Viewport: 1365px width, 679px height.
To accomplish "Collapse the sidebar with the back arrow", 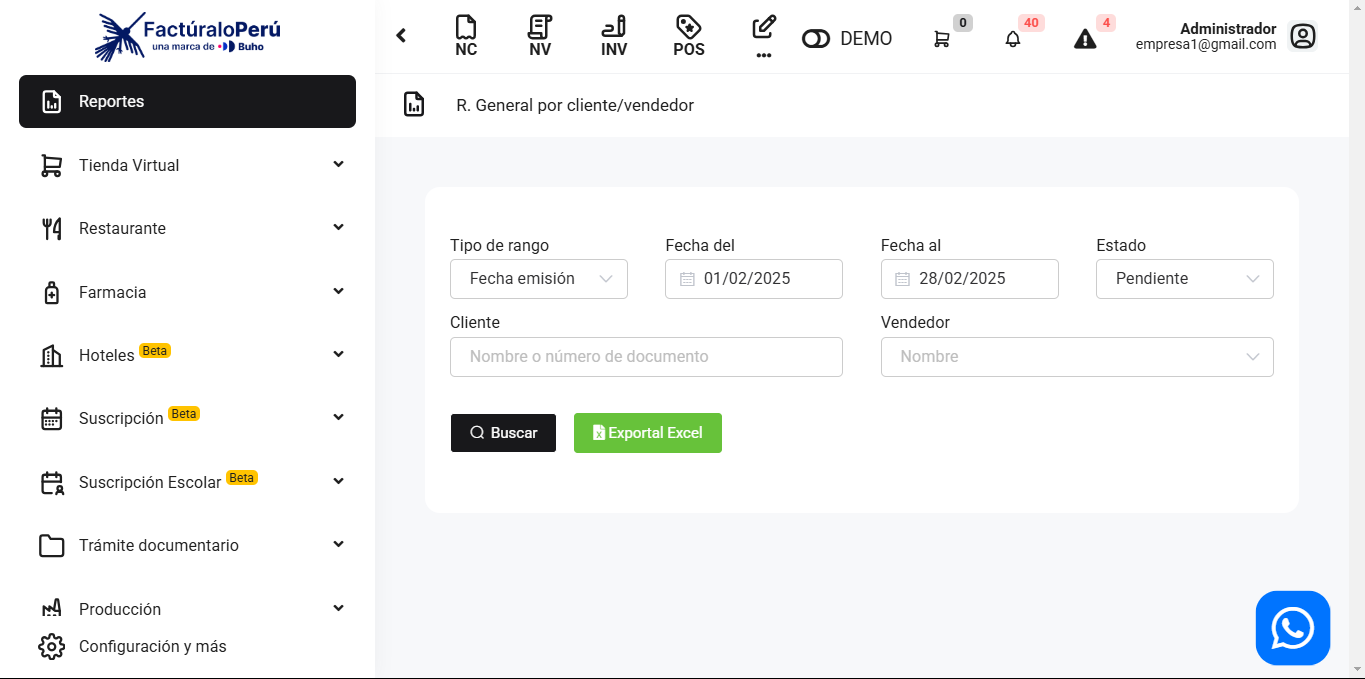I will point(401,36).
